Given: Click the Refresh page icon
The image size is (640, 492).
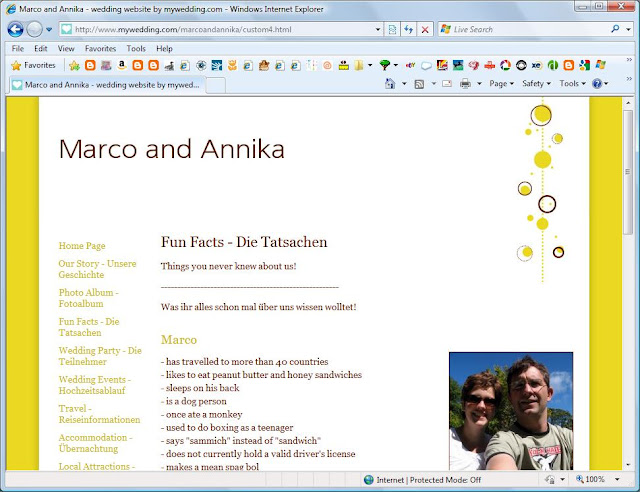Looking at the screenshot, I should pyautogui.click(x=409, y=29).
